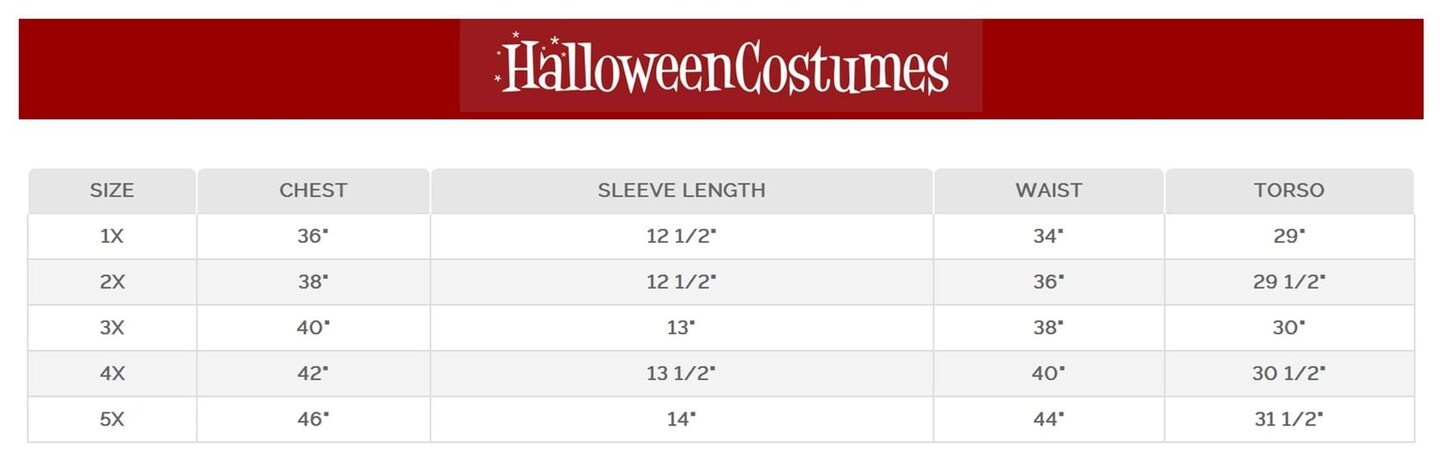Click the 4X size row label

coord(112,374)
